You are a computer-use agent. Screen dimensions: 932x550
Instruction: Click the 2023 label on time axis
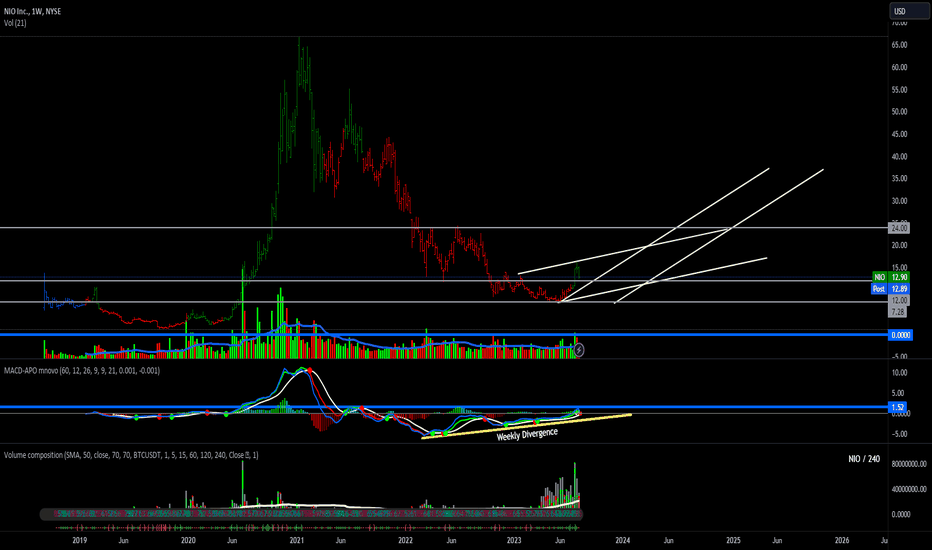pyautogui.click(x=514, y=540)
